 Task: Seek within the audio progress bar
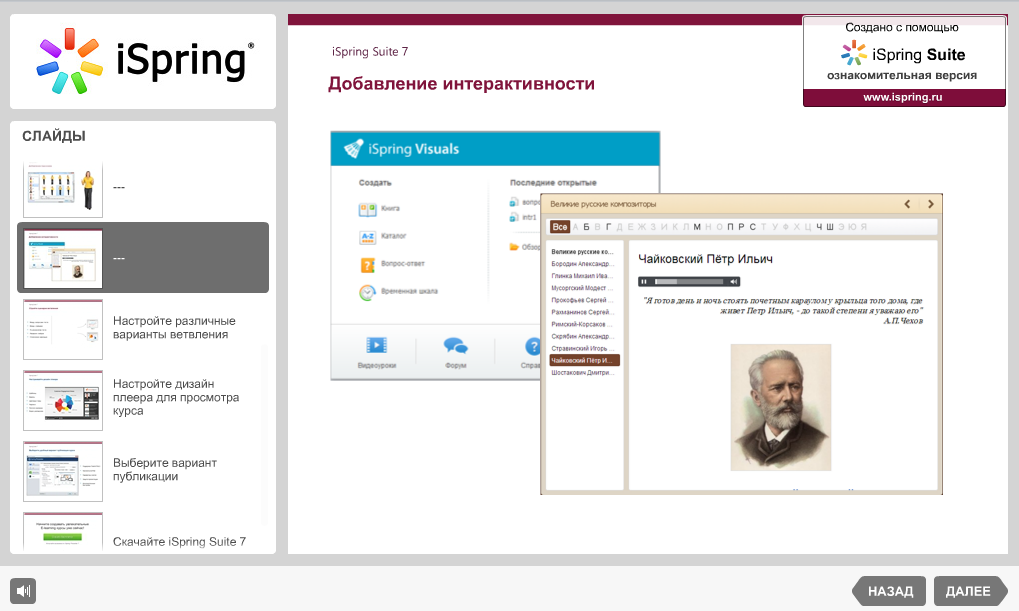coord(689,281)
